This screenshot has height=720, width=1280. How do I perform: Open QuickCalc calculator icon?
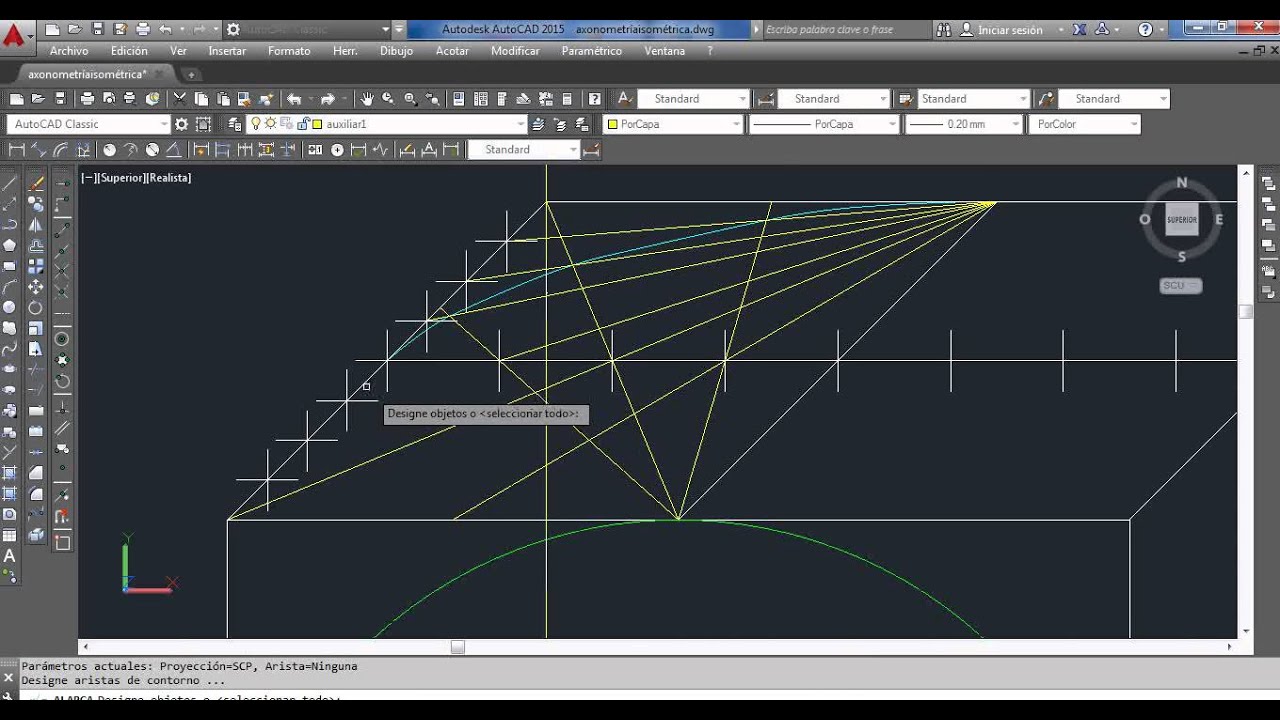(568, 98)
